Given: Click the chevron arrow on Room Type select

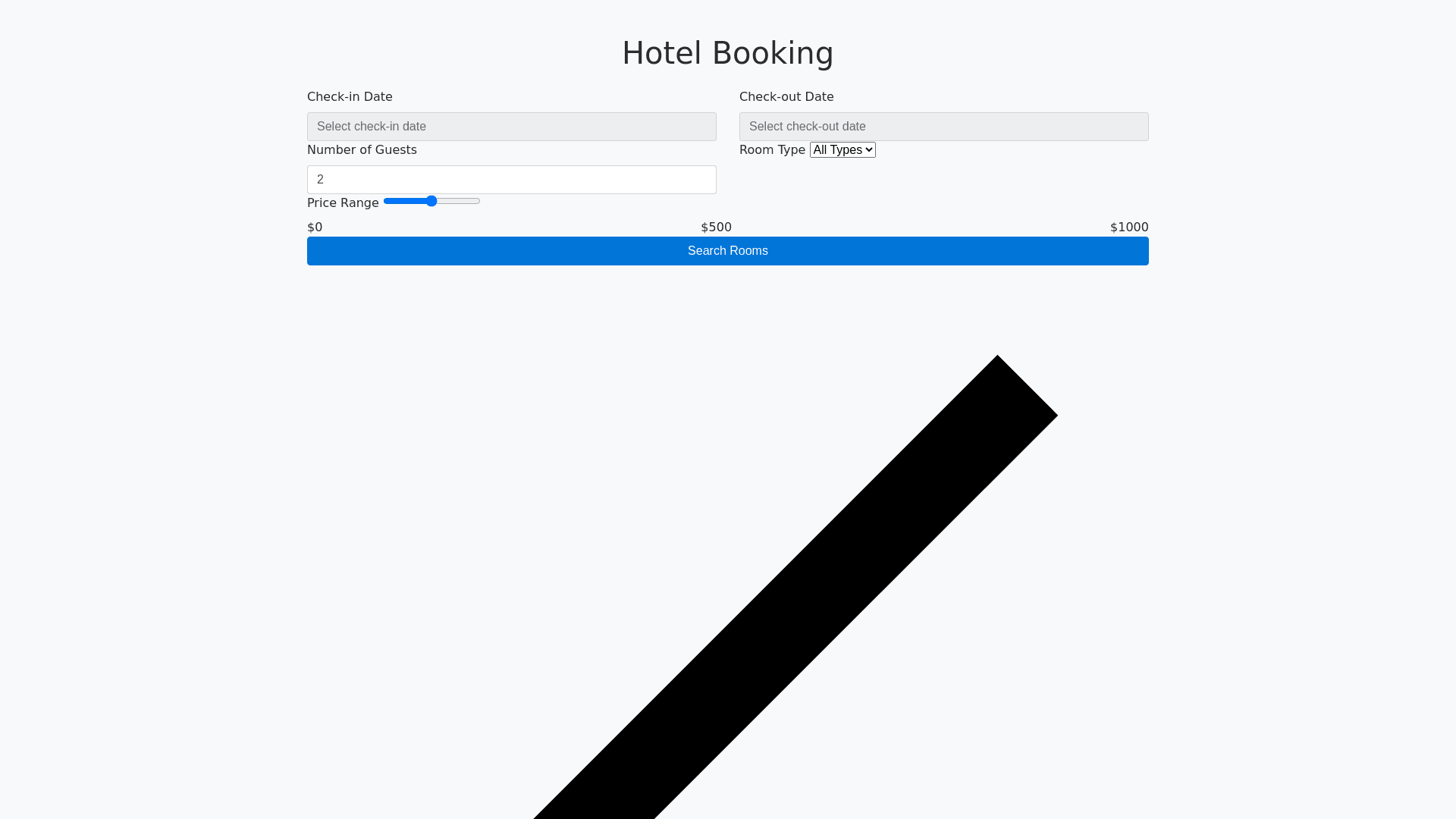Looking at the screenshot, I should [869, 150].
